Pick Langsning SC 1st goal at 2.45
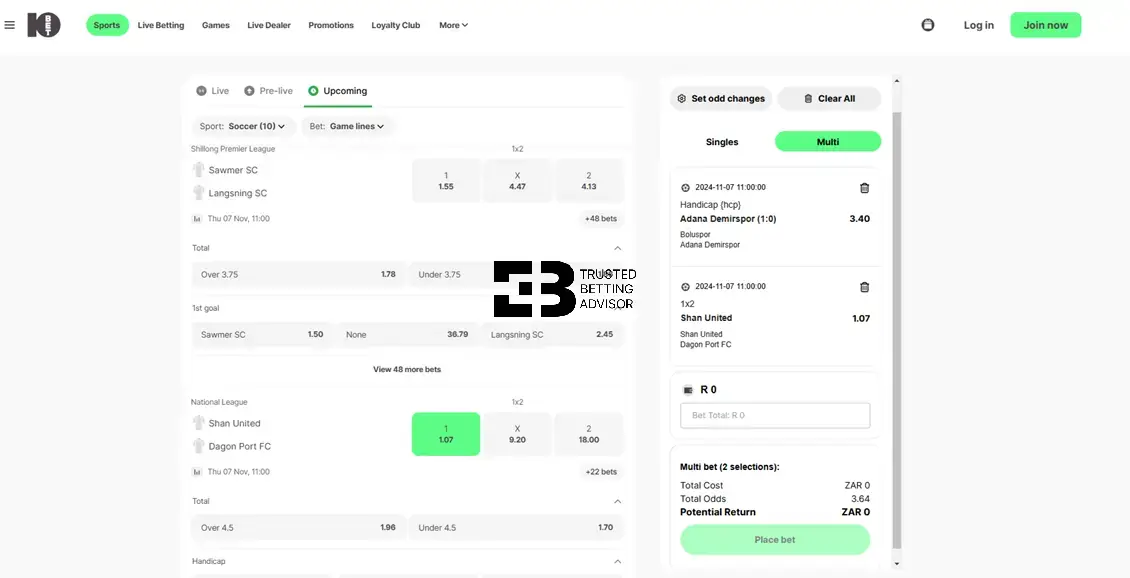Image resolution: width=1130 pixels, height=578 pixels. tap(552, 334)
